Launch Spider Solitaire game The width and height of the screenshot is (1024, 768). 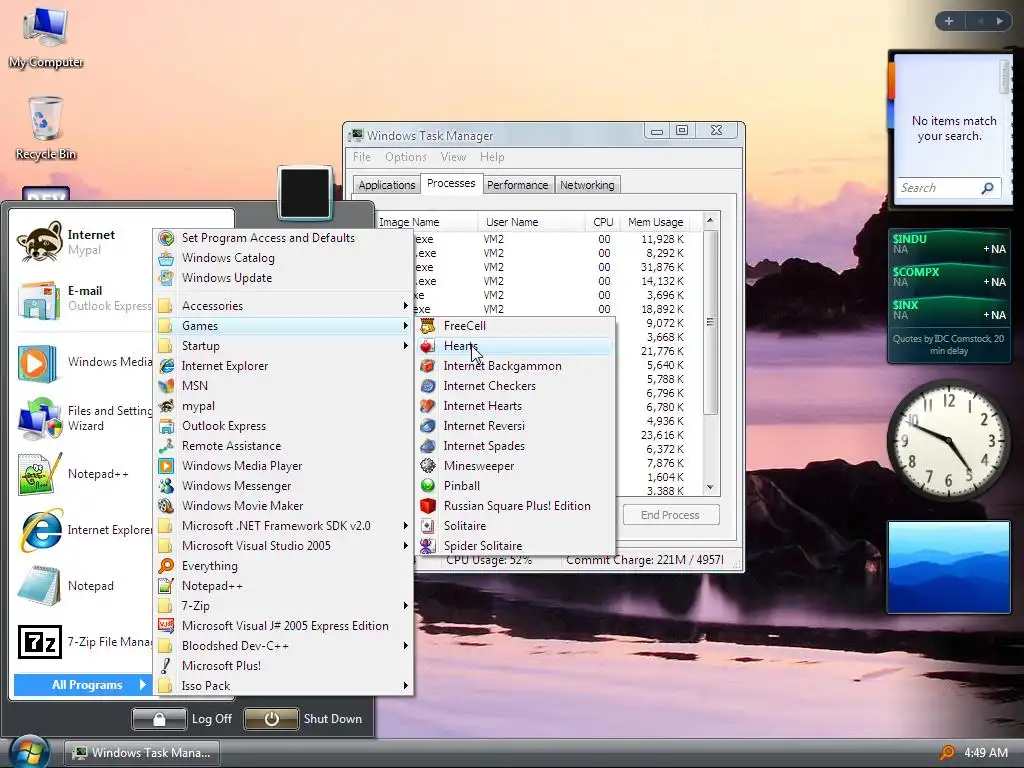coord(516,546)
